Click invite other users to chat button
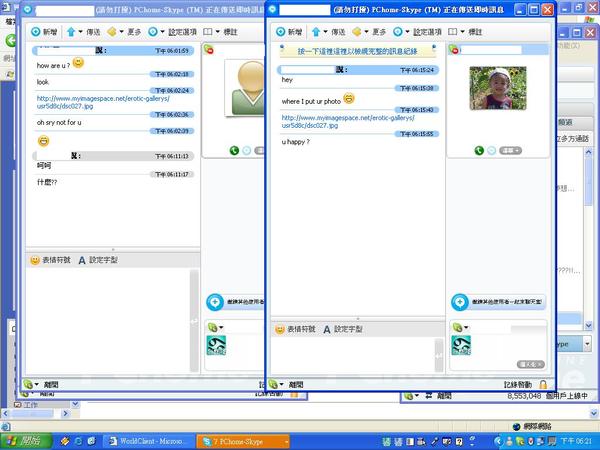This screenshot has height=450, width=600. tap(498, 302)
